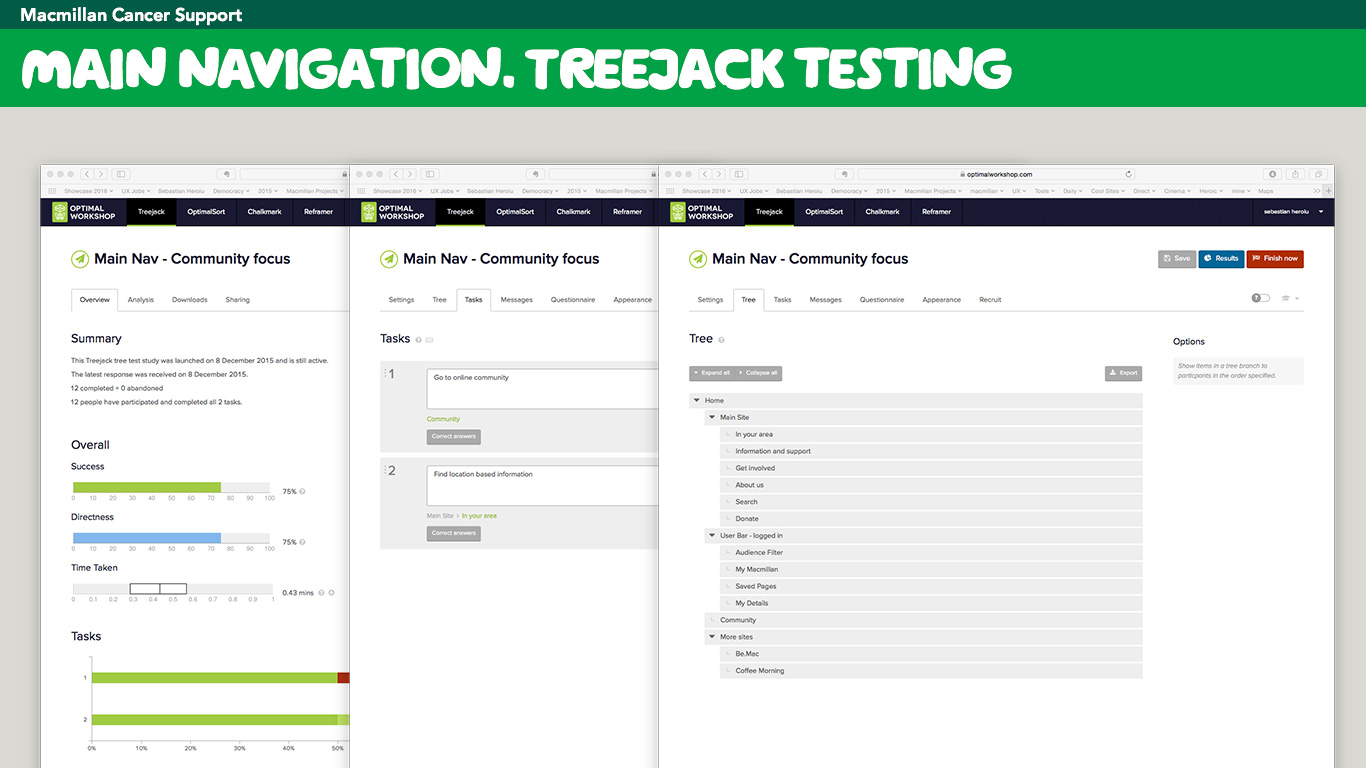The image size is (1366, 768).
Task: Click Optimal Workshop logo in the middle window
Action: (x=394, y=212)
